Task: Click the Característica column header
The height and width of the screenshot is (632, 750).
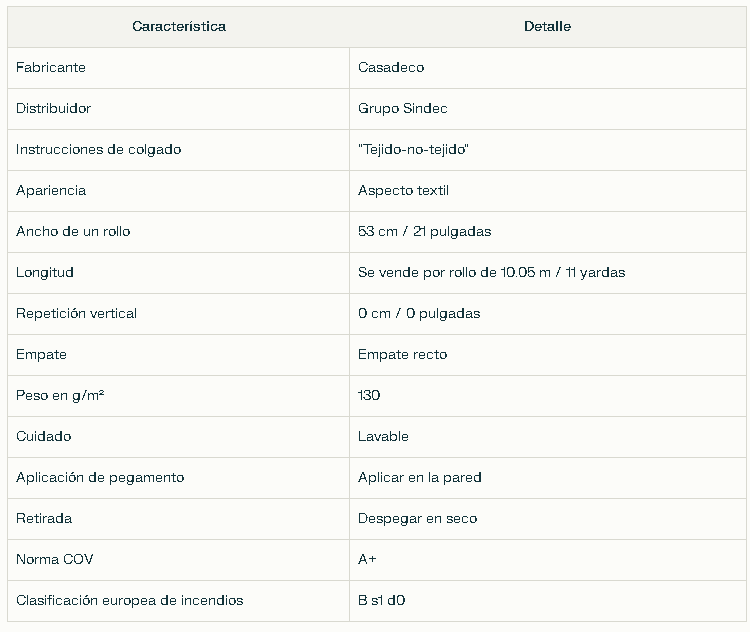Action: pyautogui.click(x=179, y=26)
